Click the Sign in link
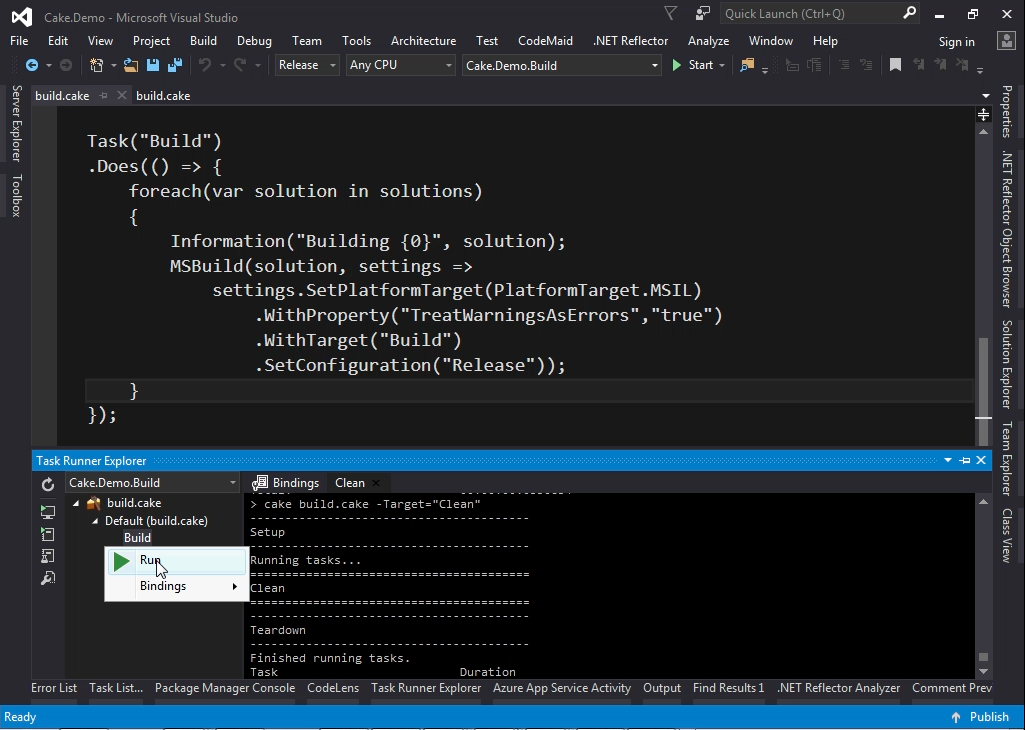This screenshot has height=730, width=1025. click(956, 41)
